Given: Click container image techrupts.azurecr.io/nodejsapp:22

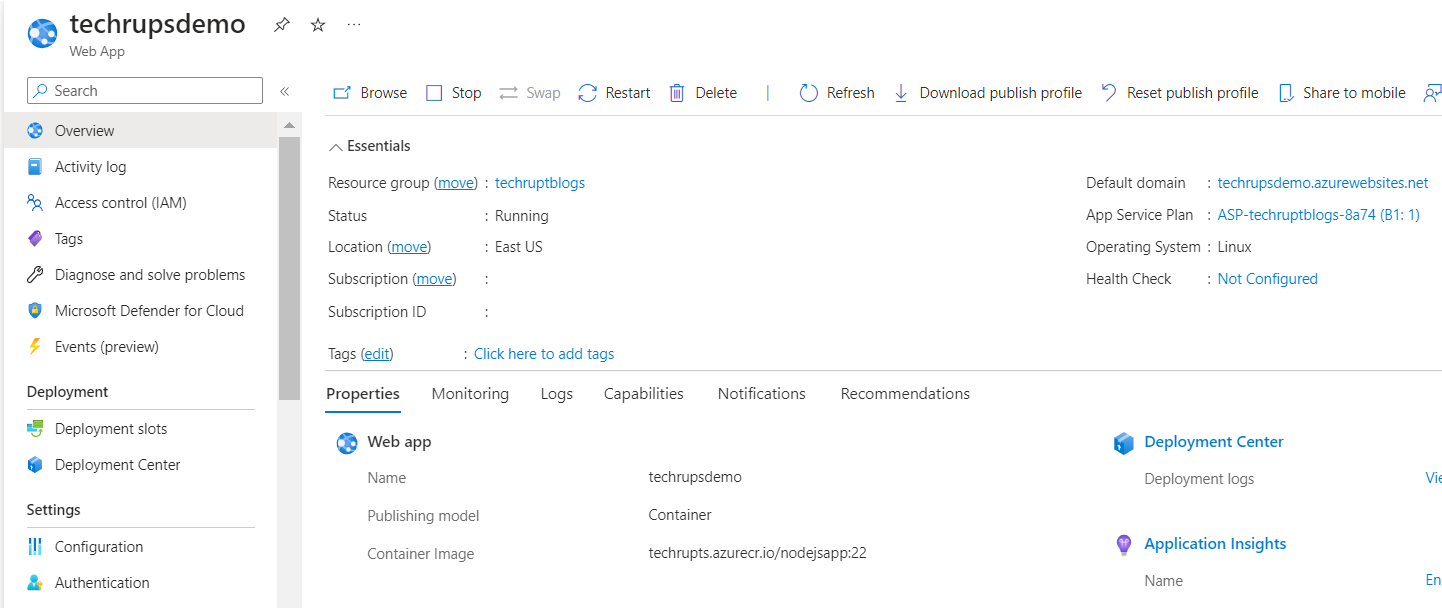Looking at the screenshot, I should (x=757, y=553).
